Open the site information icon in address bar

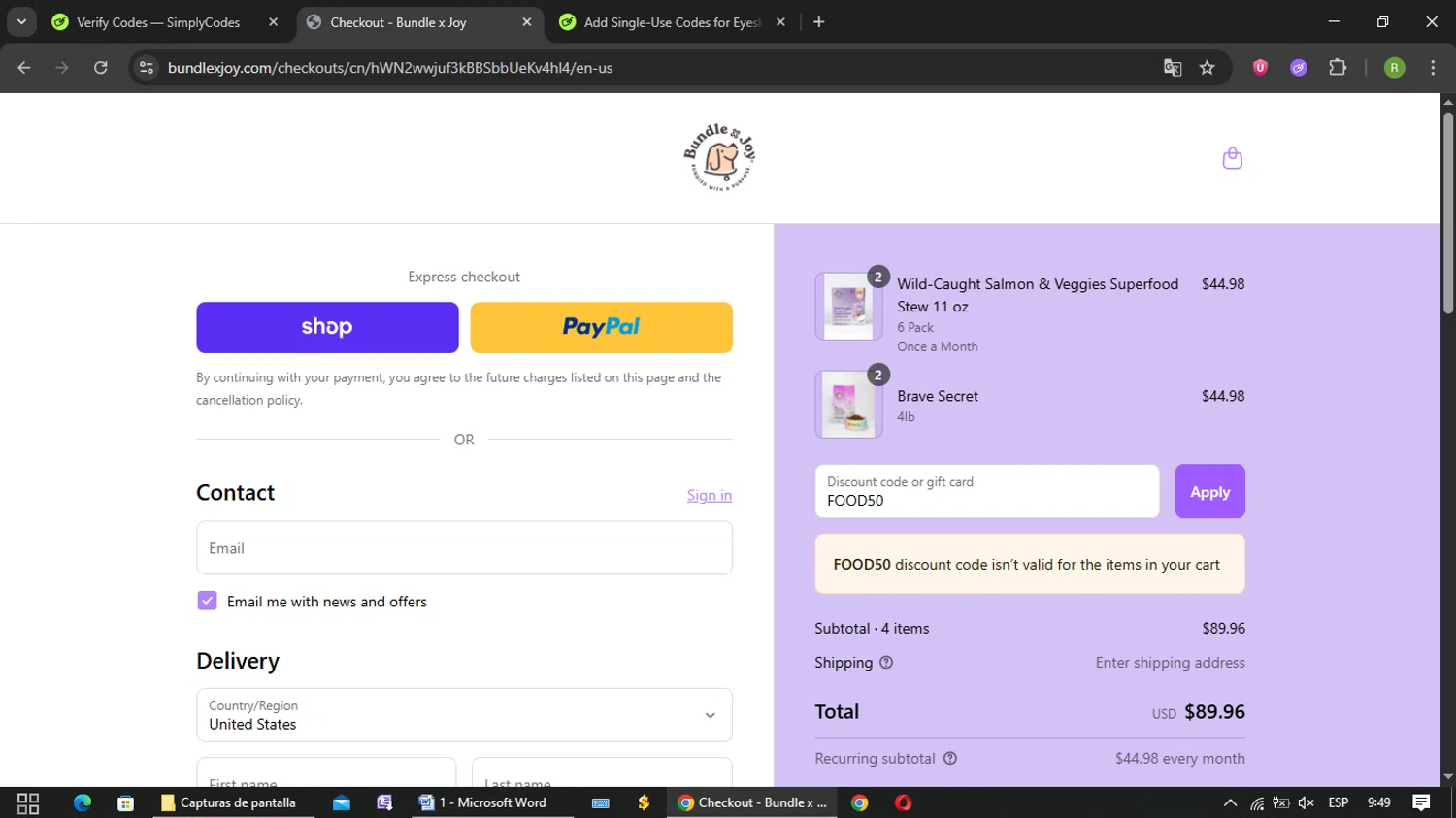pyautogui.click(x=147, y=68)
